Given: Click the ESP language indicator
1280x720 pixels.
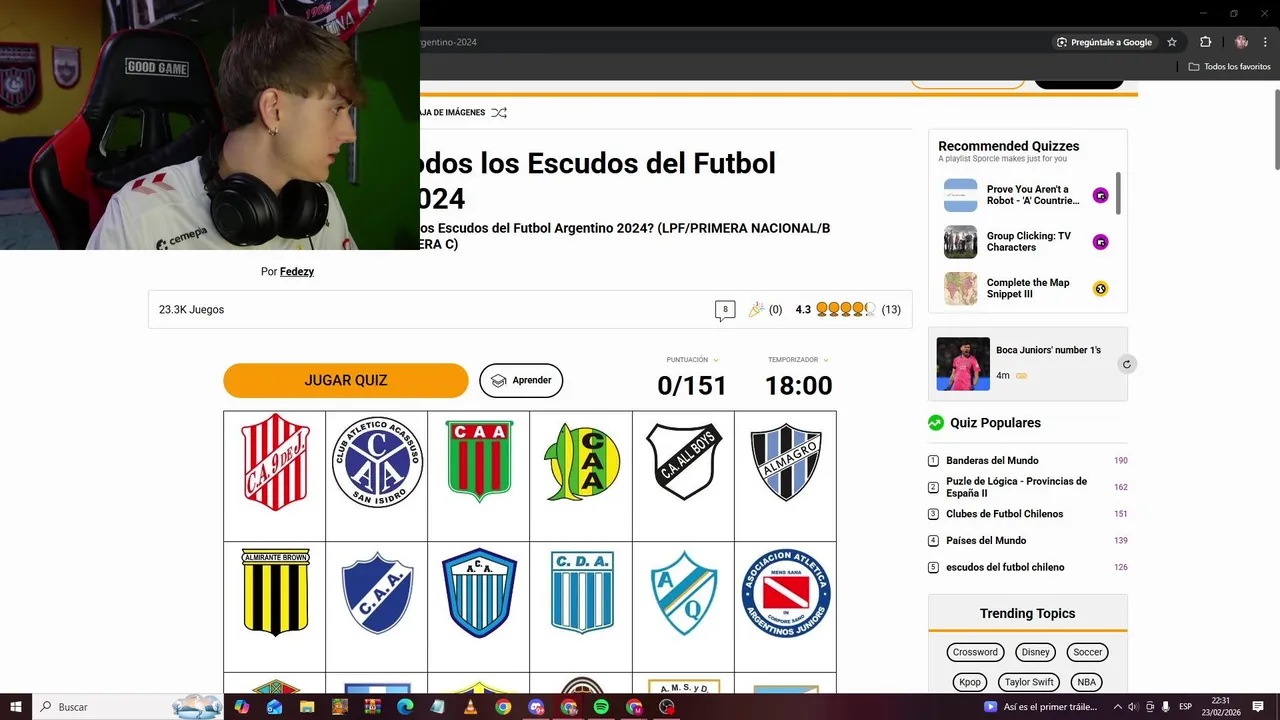Looking at the screenshot, I should pyautogui.click(x=1186, y=707).
